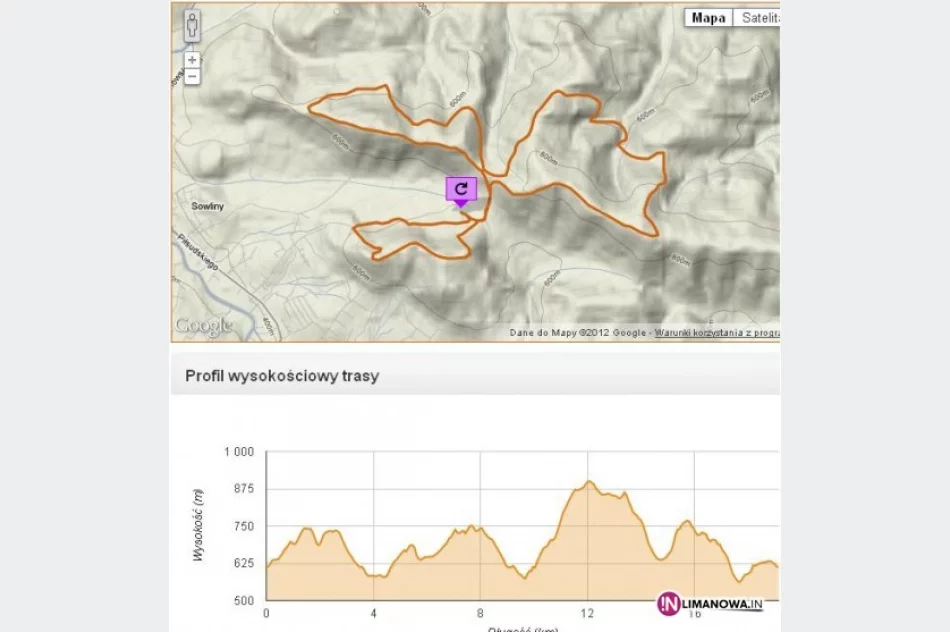Click the Wysokość (m) axis title
950x632 pixels.
[198, 524]
